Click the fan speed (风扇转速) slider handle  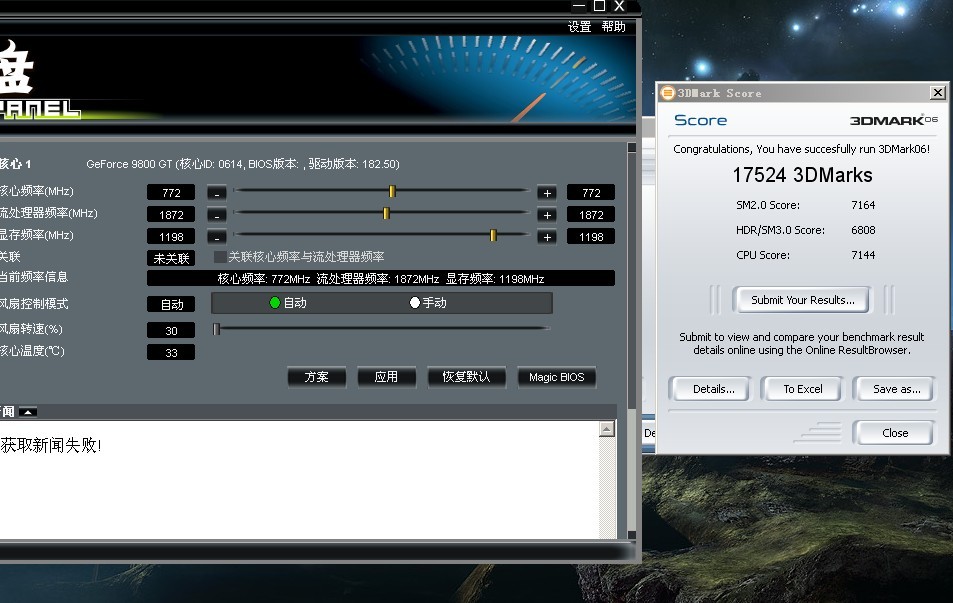(x=216, y=328)
